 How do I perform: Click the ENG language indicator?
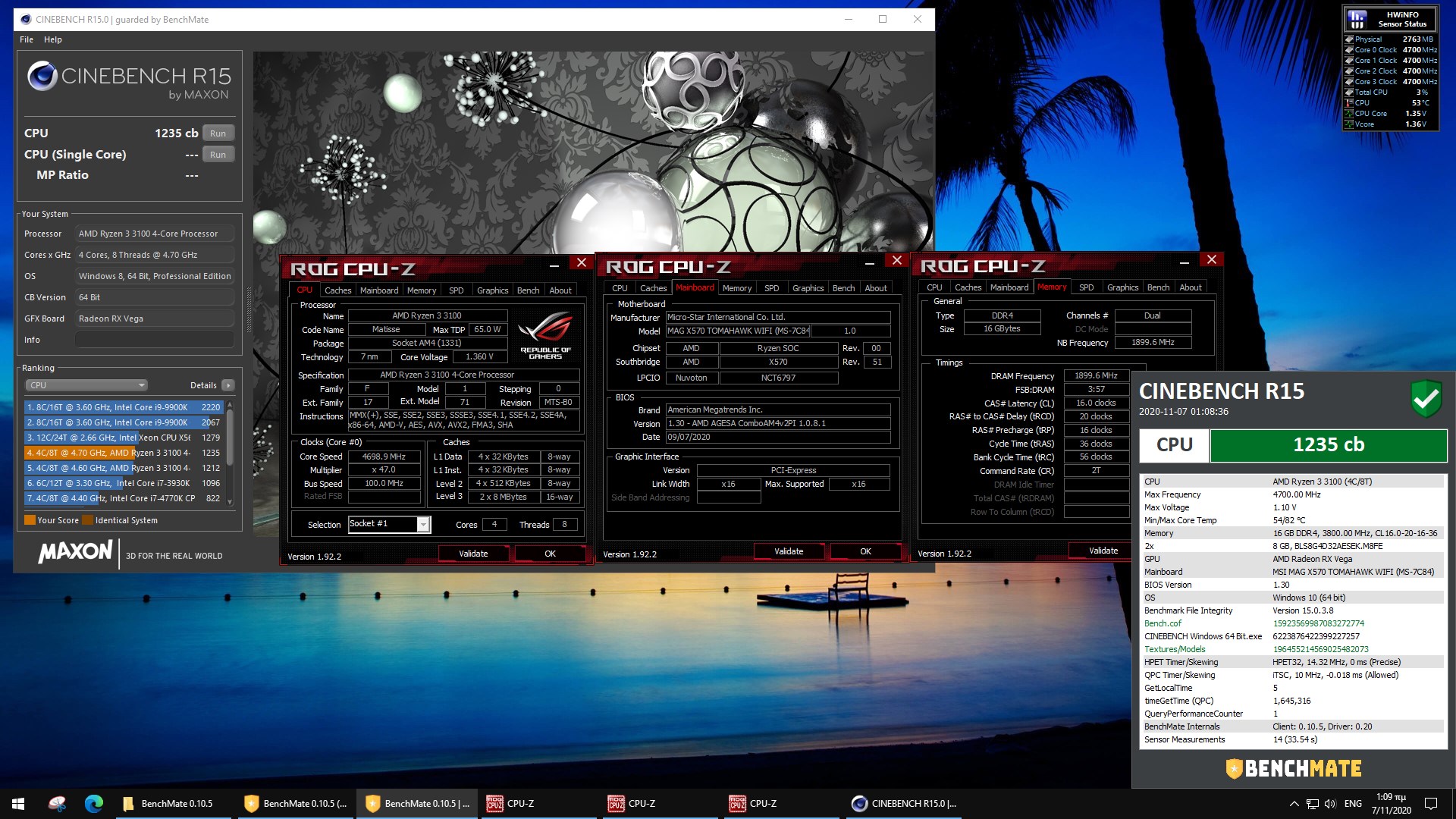point(1353,804)
